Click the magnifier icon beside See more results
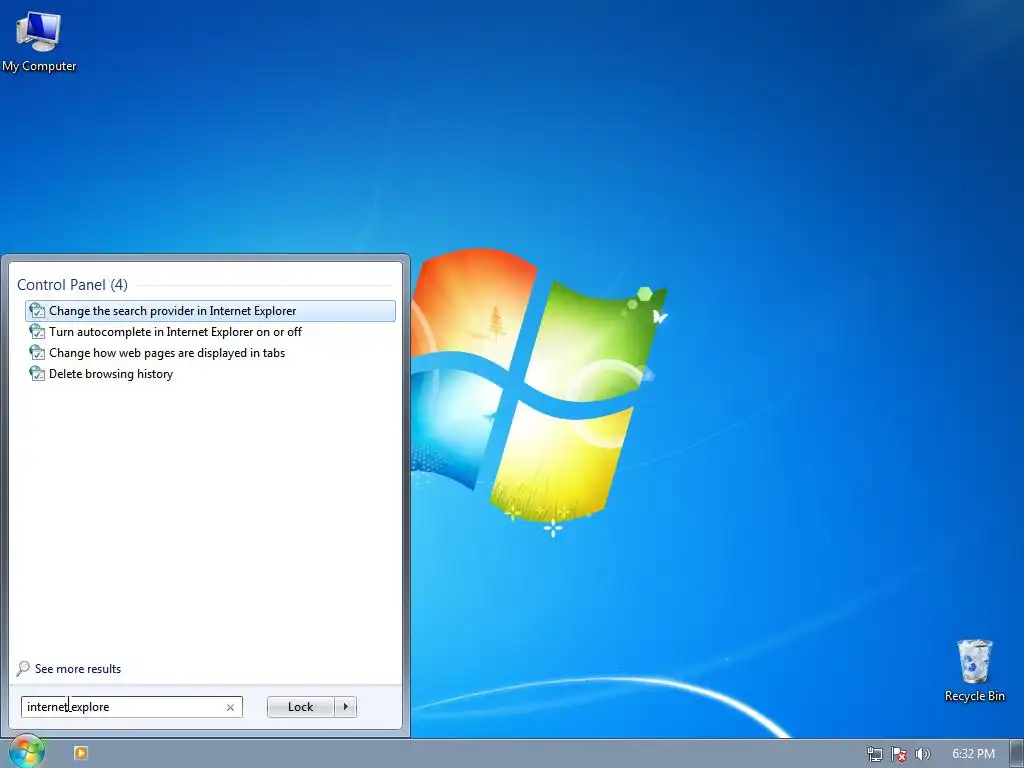The width and height of the screenshot is (1024, 768). (23, 669)
